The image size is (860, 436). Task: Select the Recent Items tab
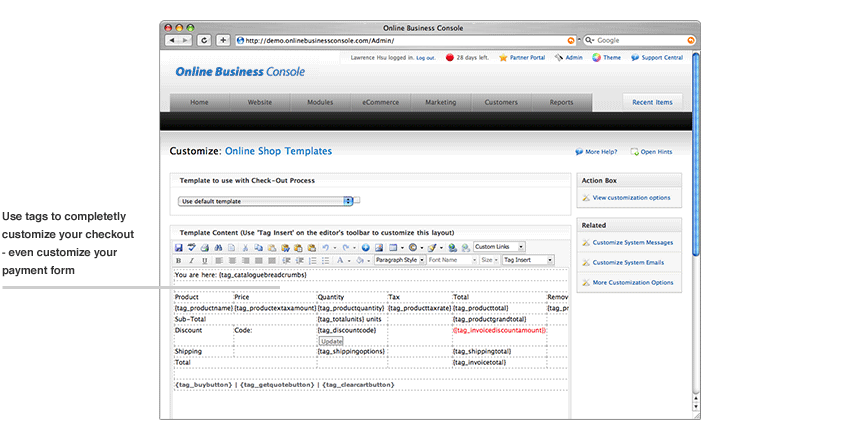point(652,102)
